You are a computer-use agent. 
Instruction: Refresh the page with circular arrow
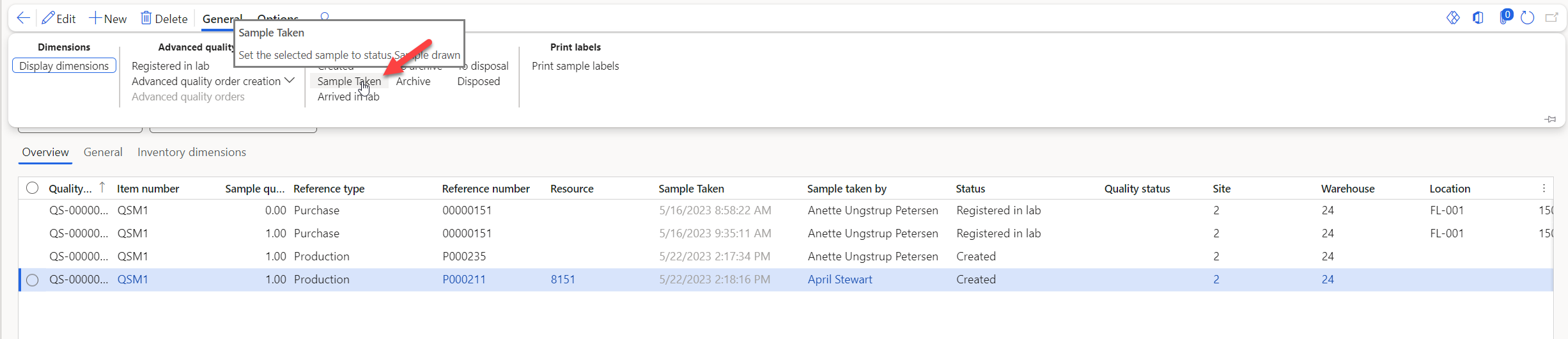(1528, 18)
